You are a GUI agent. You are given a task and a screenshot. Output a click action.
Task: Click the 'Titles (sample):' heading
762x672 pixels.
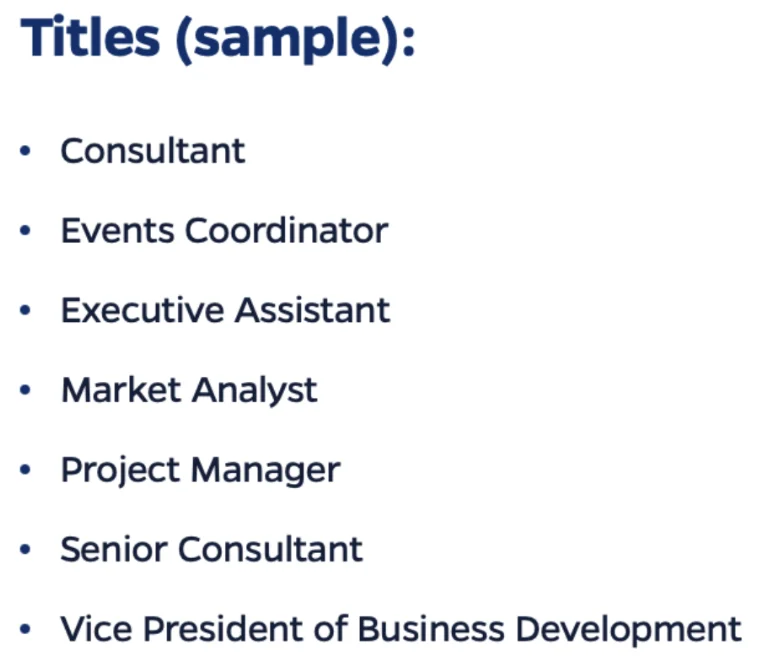(217, 38)
